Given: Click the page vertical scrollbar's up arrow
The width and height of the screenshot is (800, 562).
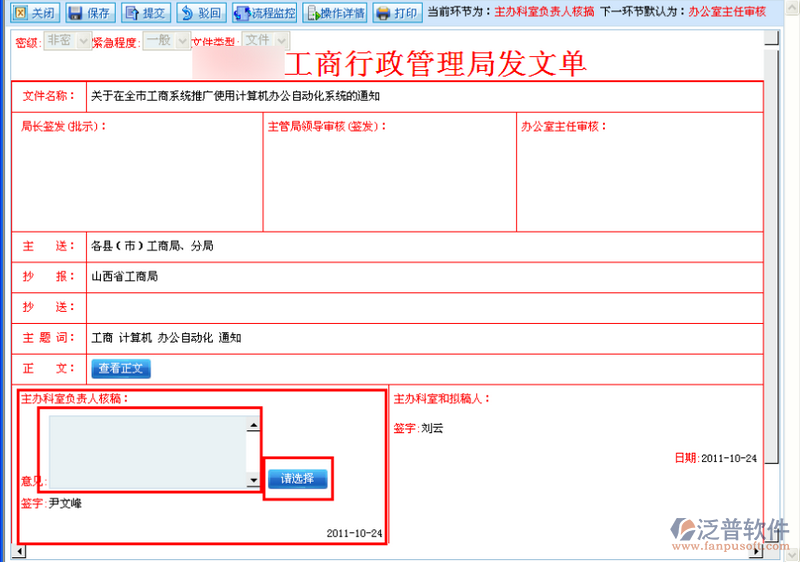Looking at the screenshot, I should (x=771, y=39).
